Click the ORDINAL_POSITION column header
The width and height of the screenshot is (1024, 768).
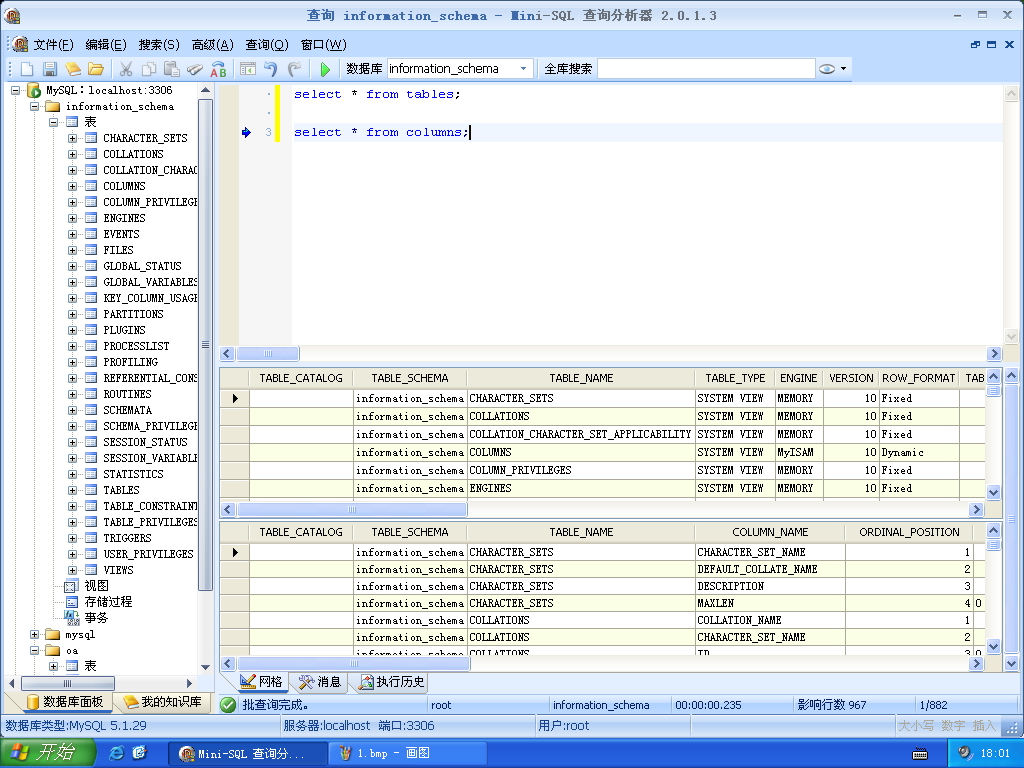point(909,532)
